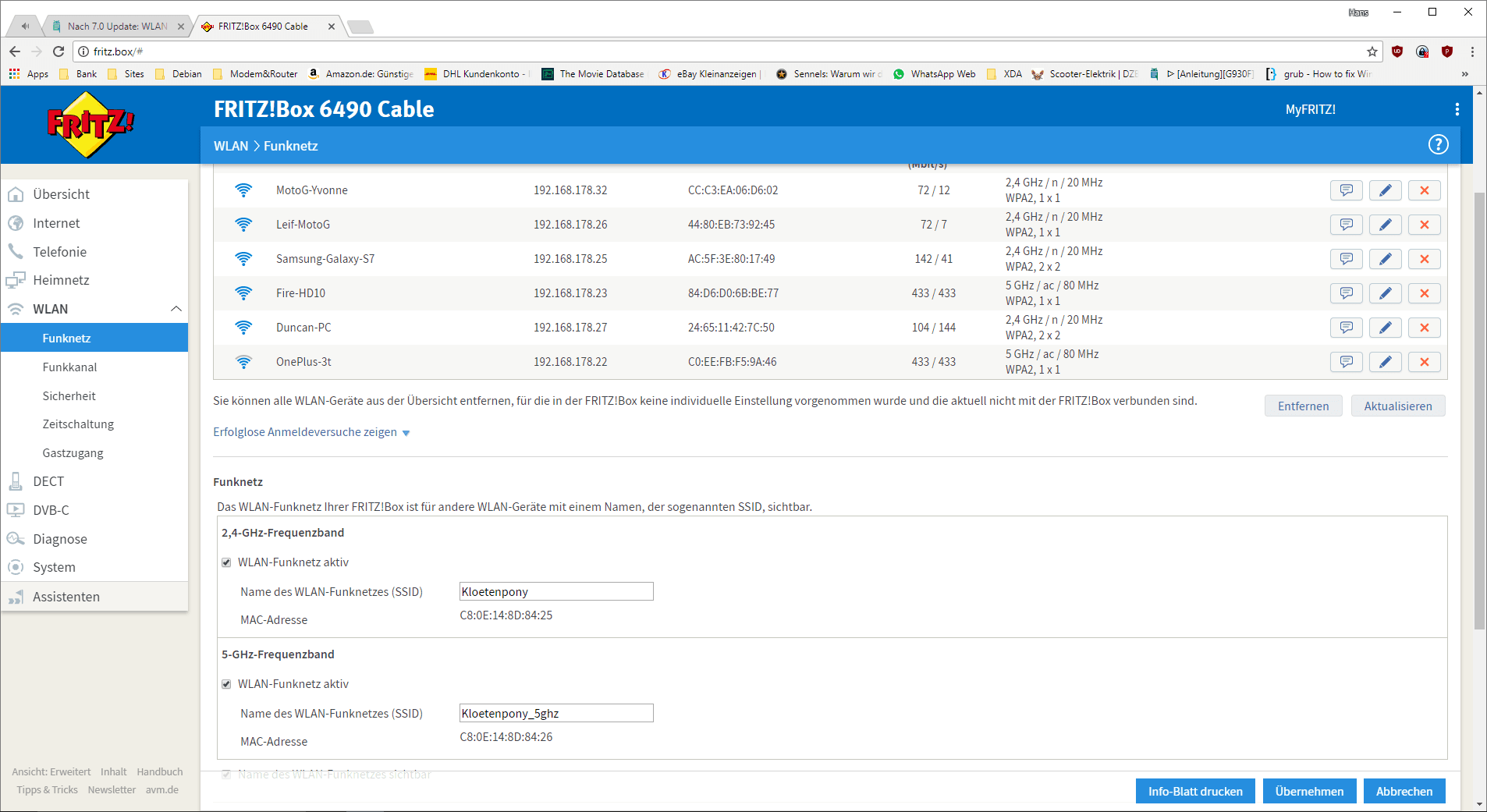Open the Handbuch footer link
Screen dimensions: 1487x812
tap(160, 771)
